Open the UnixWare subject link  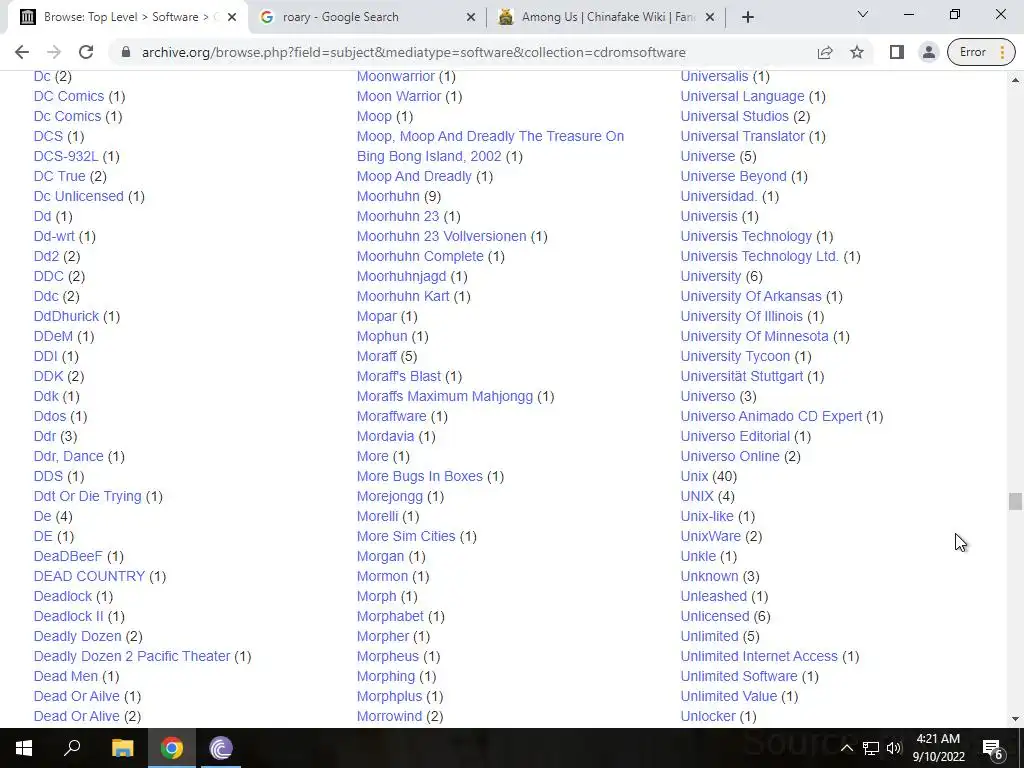[x=711, y=537]
